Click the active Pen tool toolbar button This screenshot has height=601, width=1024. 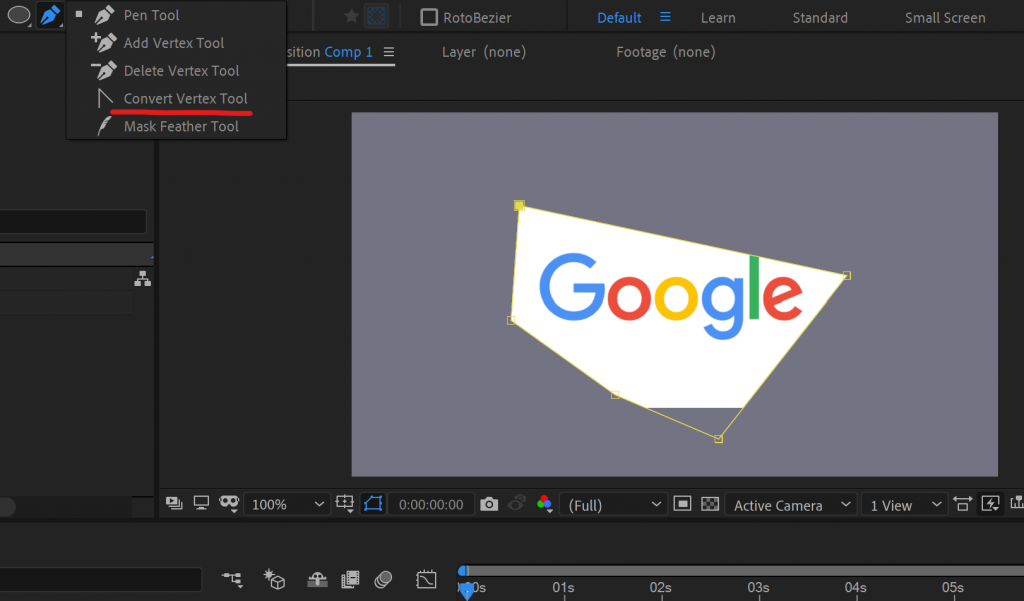[50, 15]
